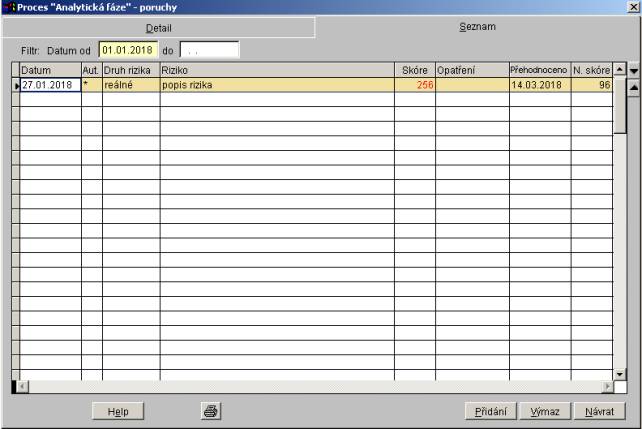Click the 'popis rizika' cell
This screenshot has width=642, height=429.
coord(276,85)
